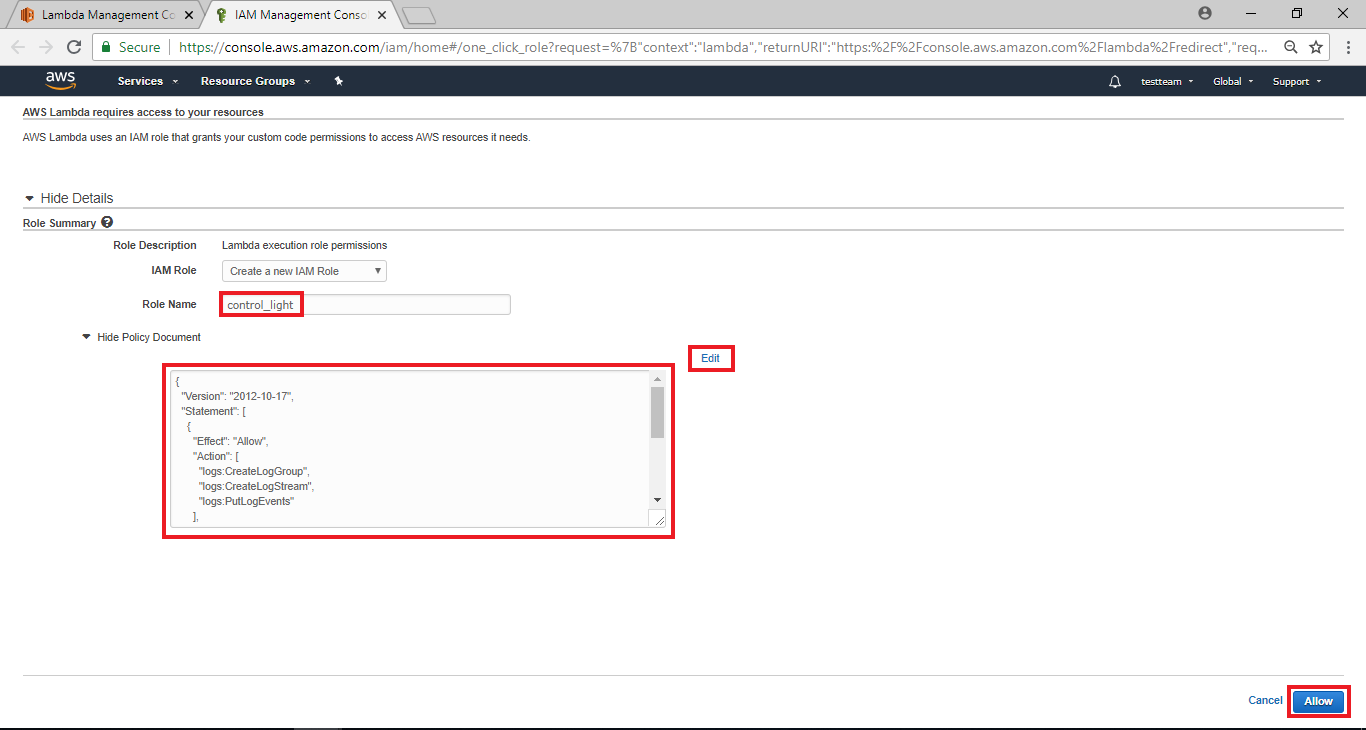Open the notifications bell icon
The width and height of the screenshot is (1366, 730).
pos(1115,82)
